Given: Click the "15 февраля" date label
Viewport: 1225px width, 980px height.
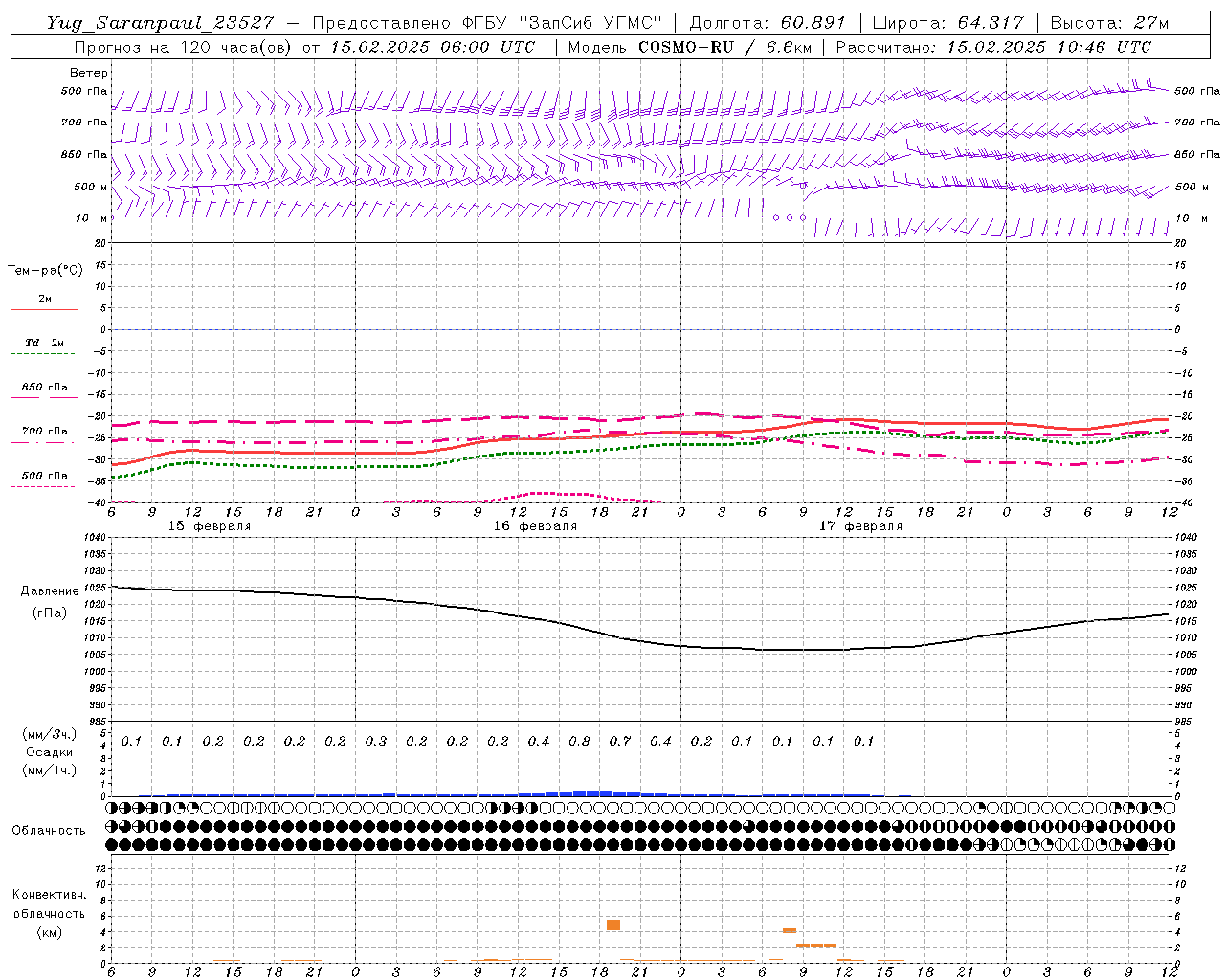Looking at the screenshot, I should click(210, 526).
